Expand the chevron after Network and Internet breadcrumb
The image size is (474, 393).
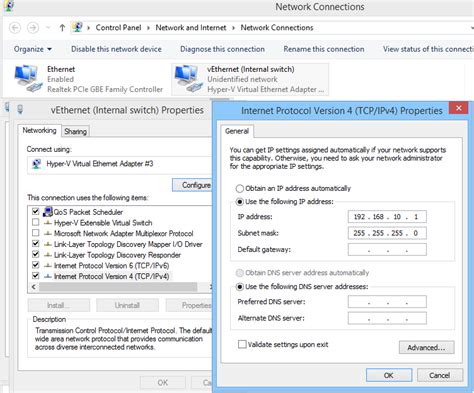[x=233, y=28]
